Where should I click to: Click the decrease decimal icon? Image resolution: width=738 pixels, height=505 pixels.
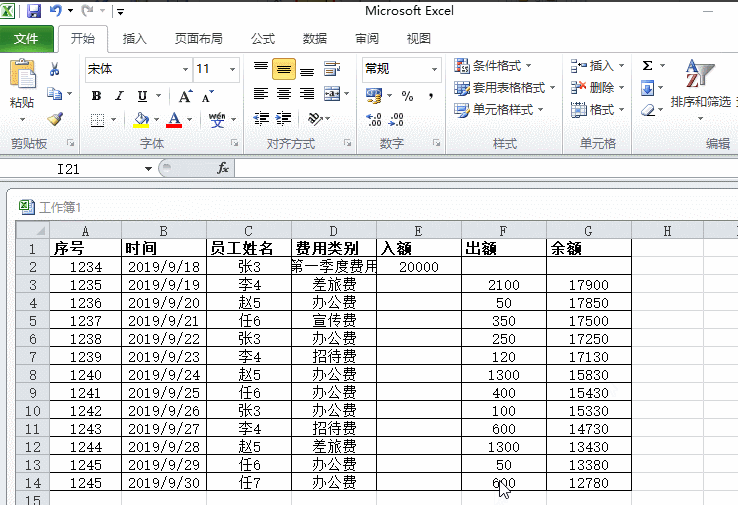pos(396,120)
